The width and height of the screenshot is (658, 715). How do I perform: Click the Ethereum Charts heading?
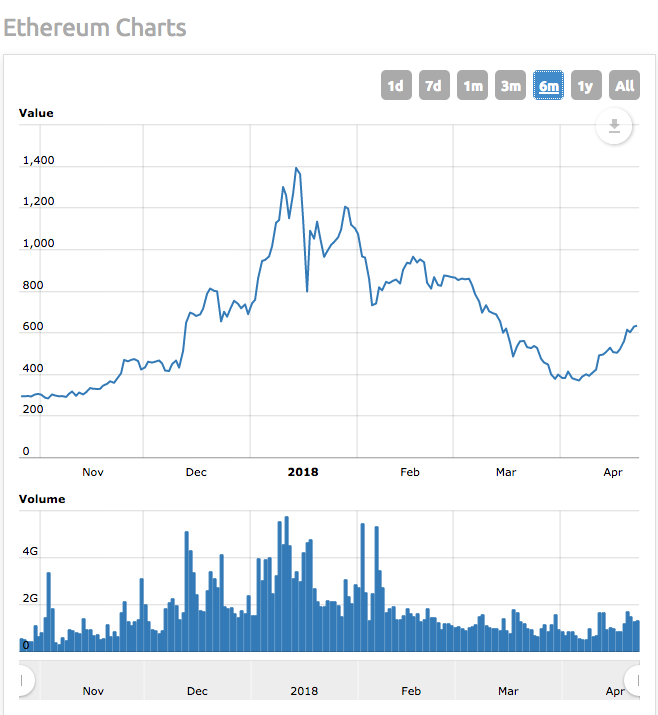[x=95, y=27]
